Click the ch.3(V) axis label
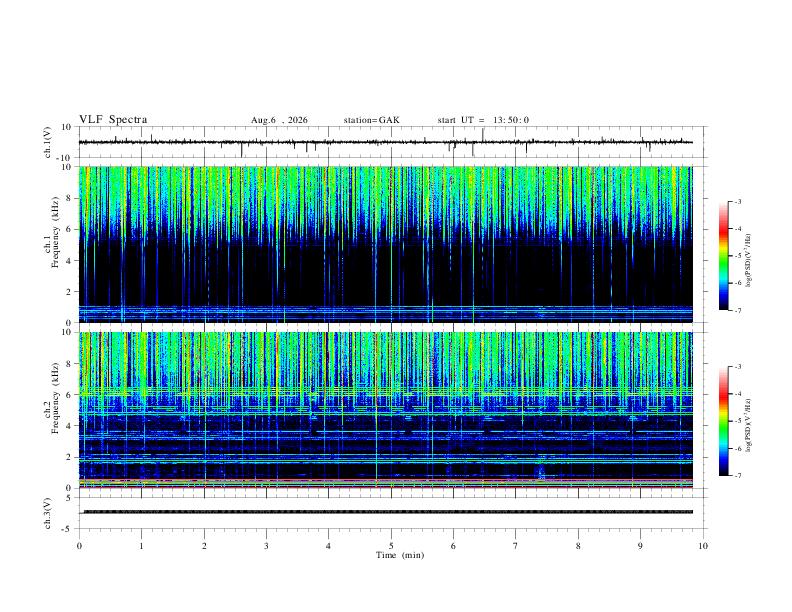The image size is (792, 612). tap(47, 514)
